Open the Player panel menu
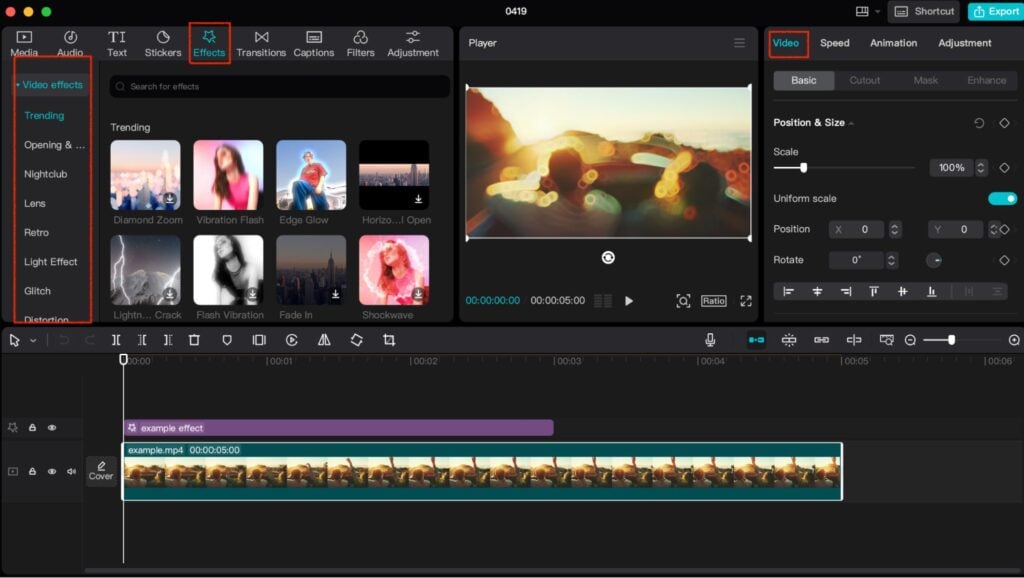The width and height of the screenshot is (1024, 578). tap(739, 43)
